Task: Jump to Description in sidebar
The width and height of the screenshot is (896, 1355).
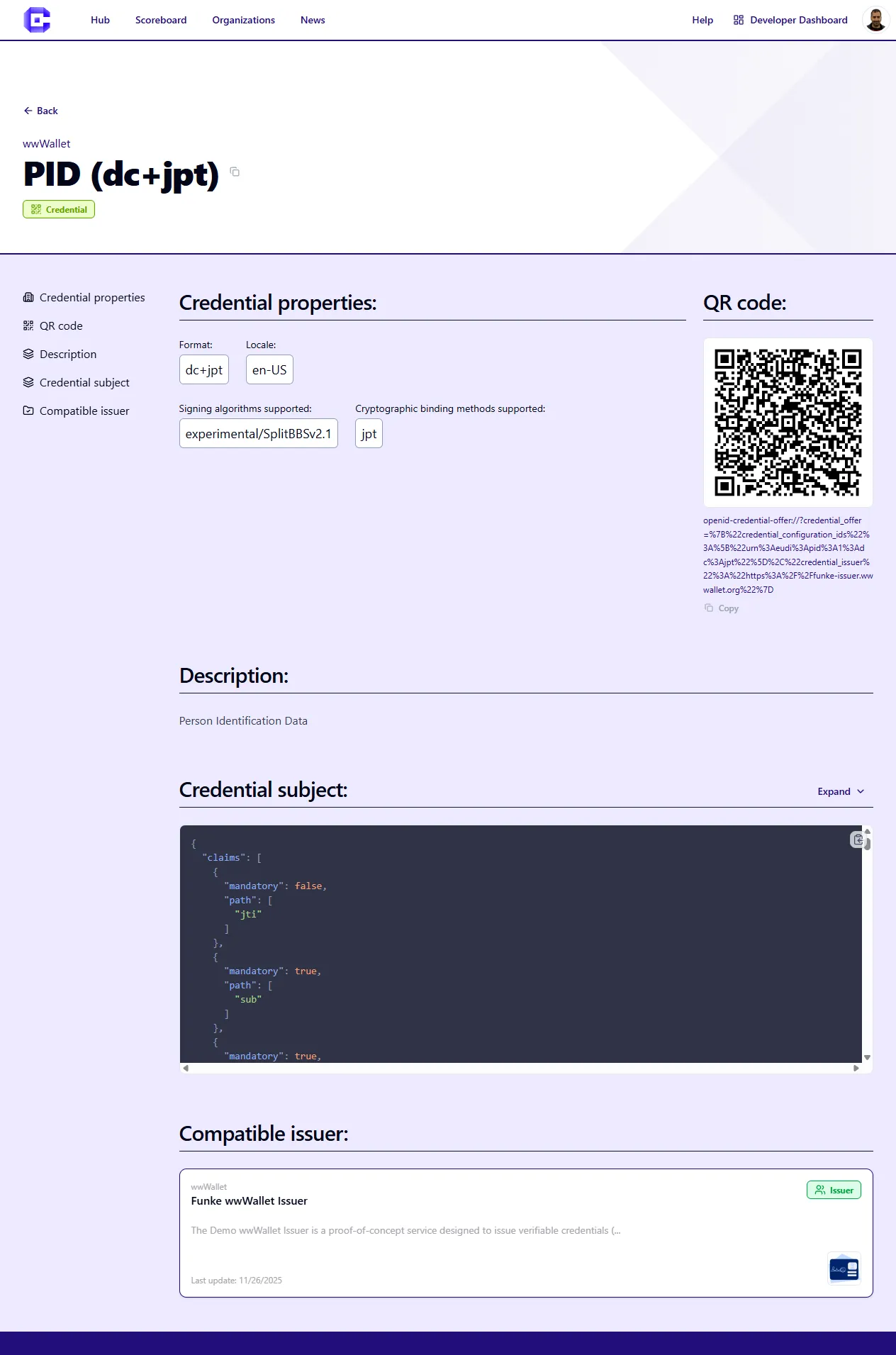Action: [60, 354]
